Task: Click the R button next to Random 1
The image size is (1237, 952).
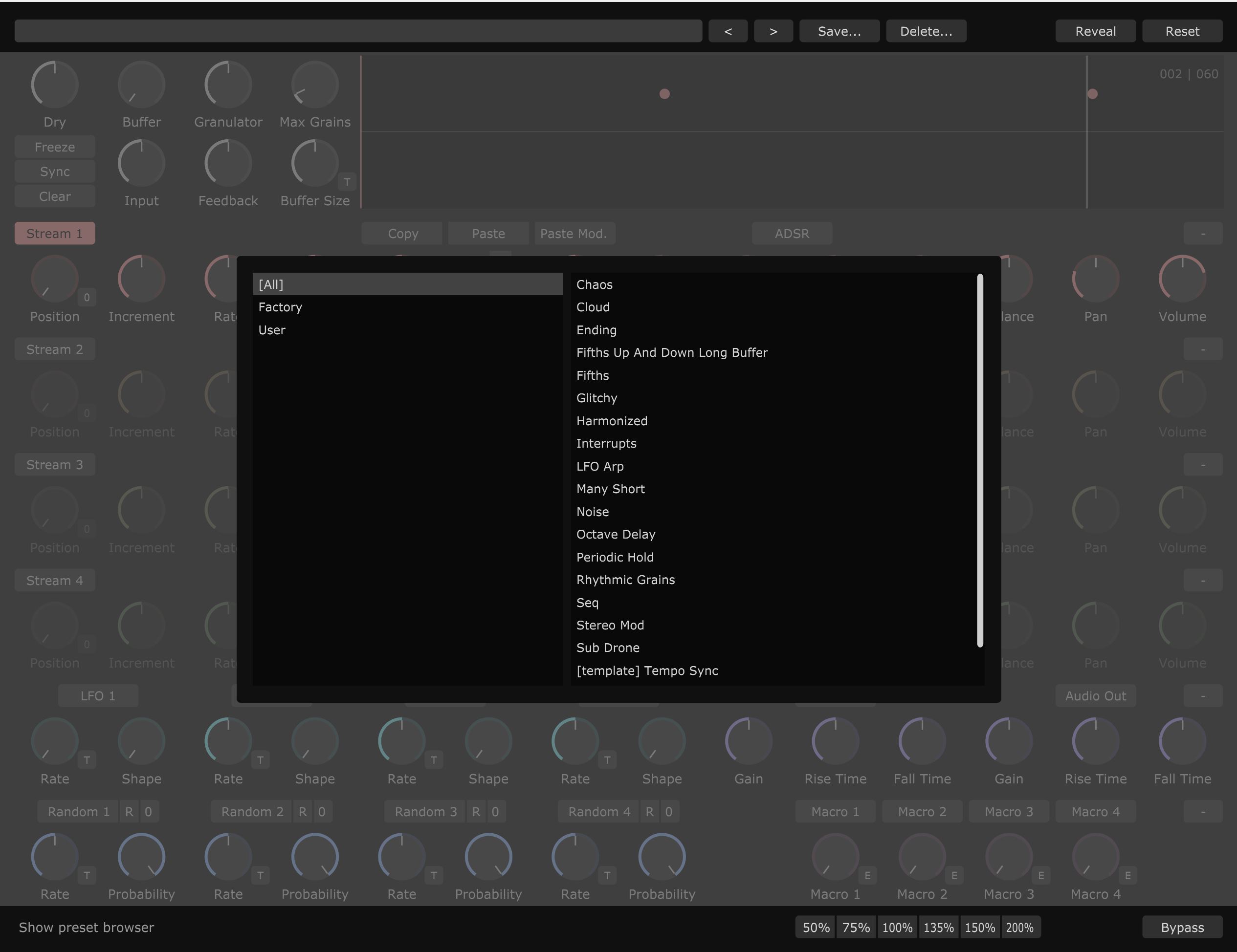Action: click(129, 812)
